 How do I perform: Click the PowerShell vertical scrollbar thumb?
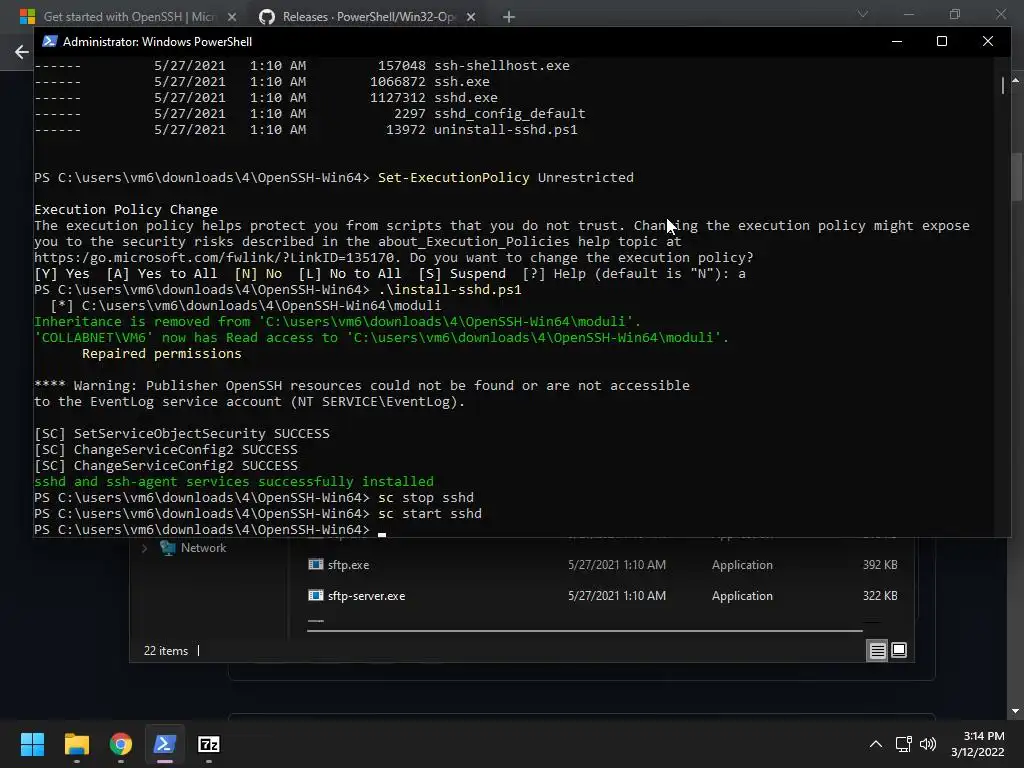pyautogui.click(x=1002, y=86)
